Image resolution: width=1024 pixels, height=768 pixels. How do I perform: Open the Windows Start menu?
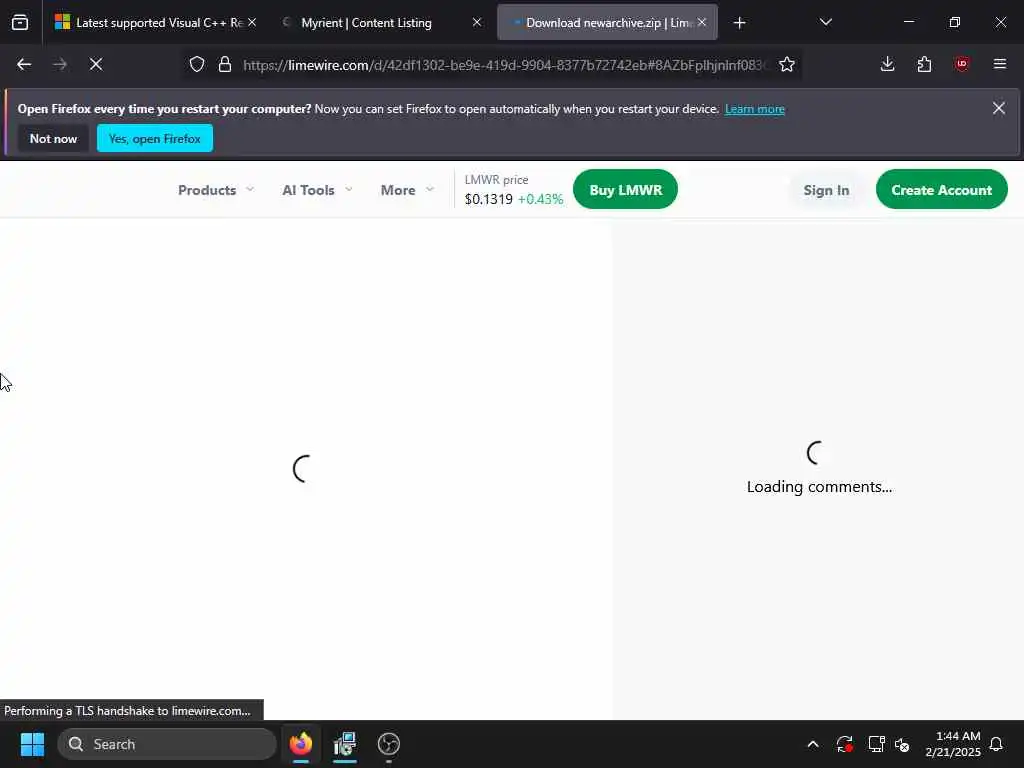(32, 744)
